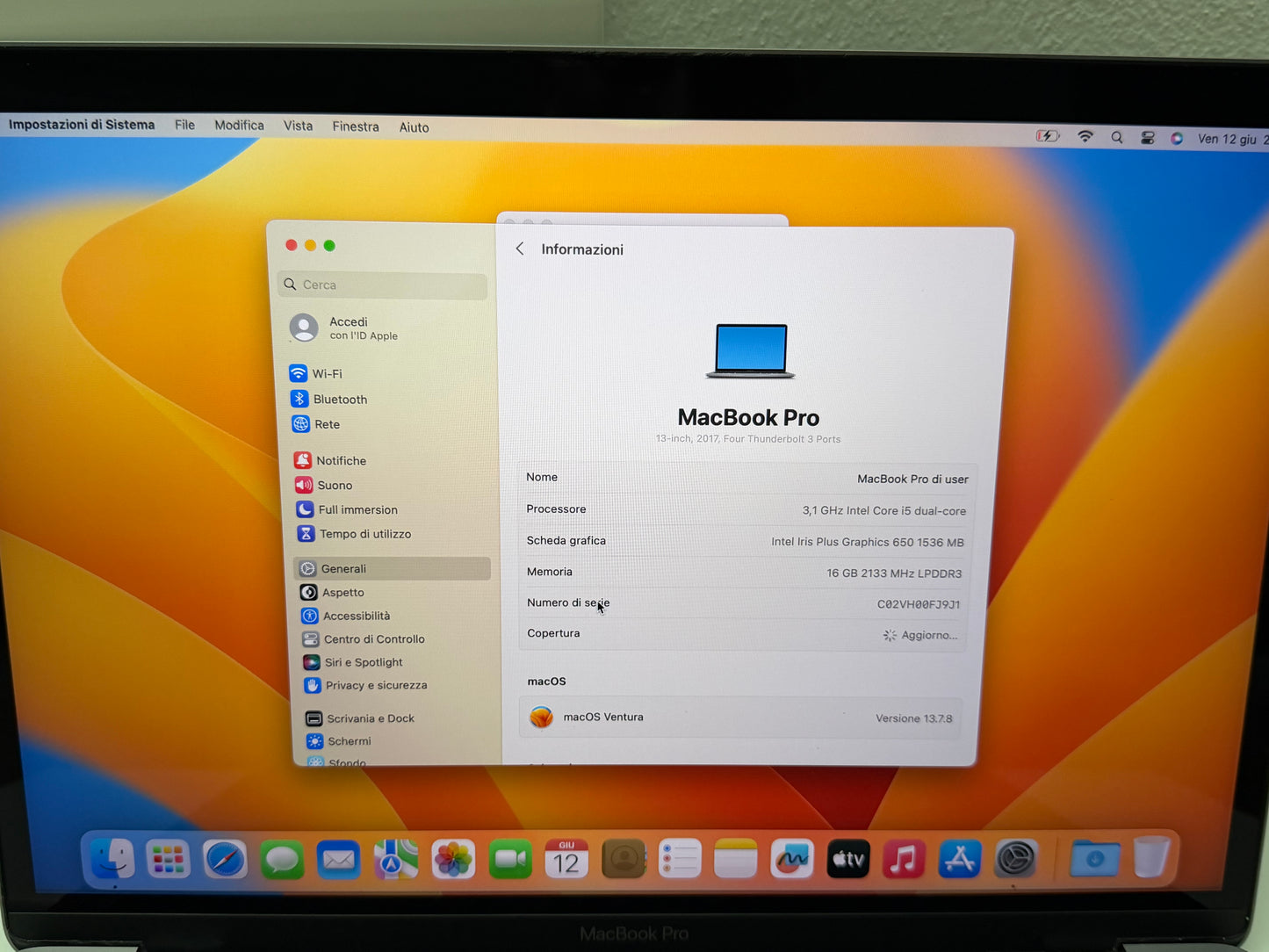Open Messages from the Dock
The height and width of the screenshot is (952, 1269).
(282, 860)
